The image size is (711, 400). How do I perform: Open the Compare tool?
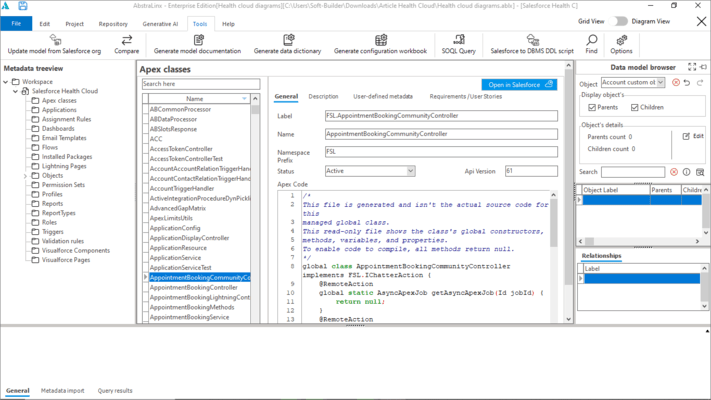point(127,40)
